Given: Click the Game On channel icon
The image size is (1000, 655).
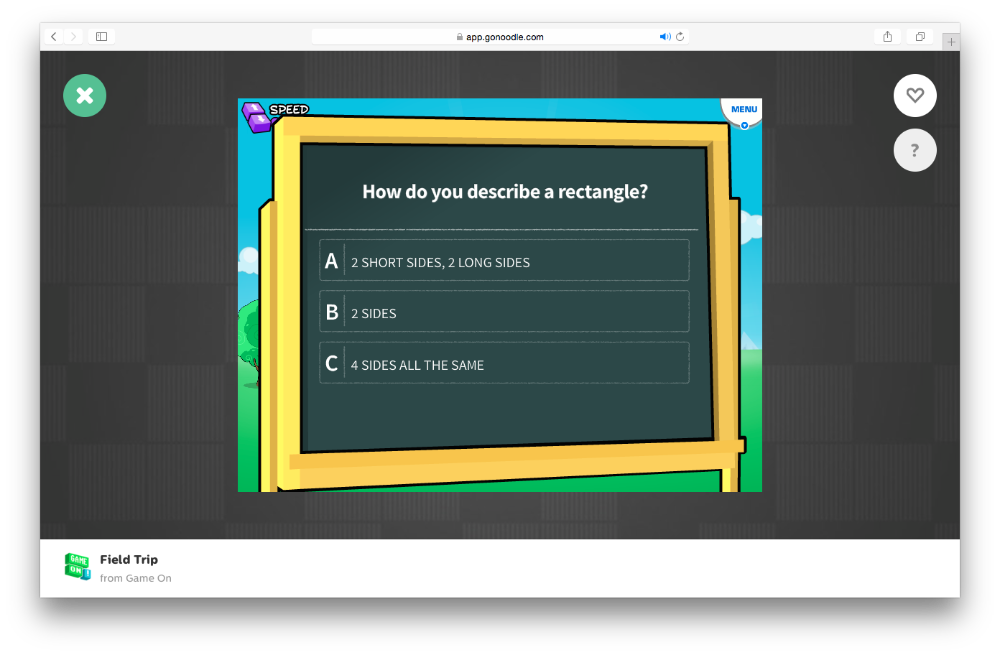Looking at the screenshot, I should coord(77,566).
